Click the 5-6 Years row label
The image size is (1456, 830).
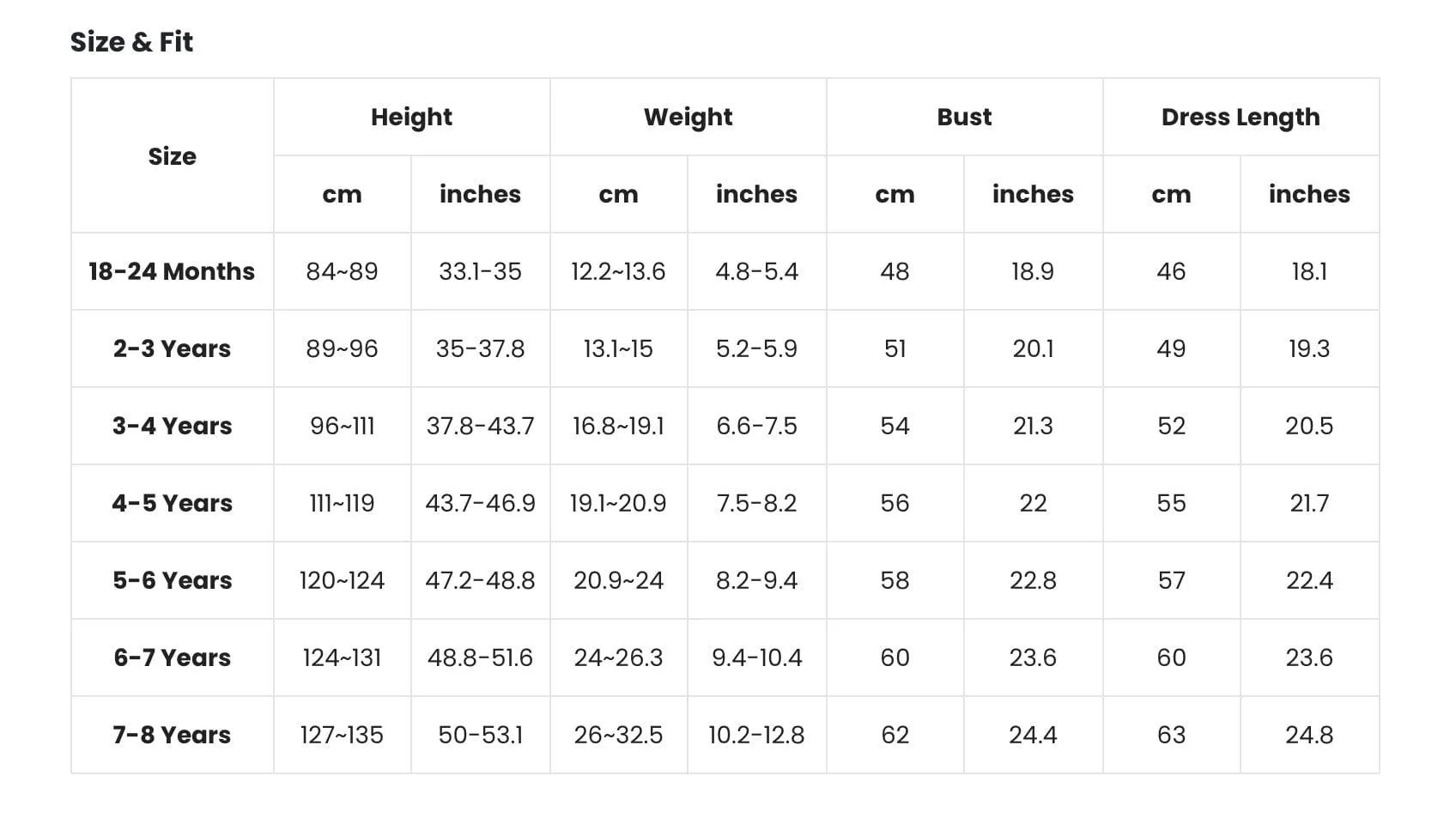pos(172,580)
